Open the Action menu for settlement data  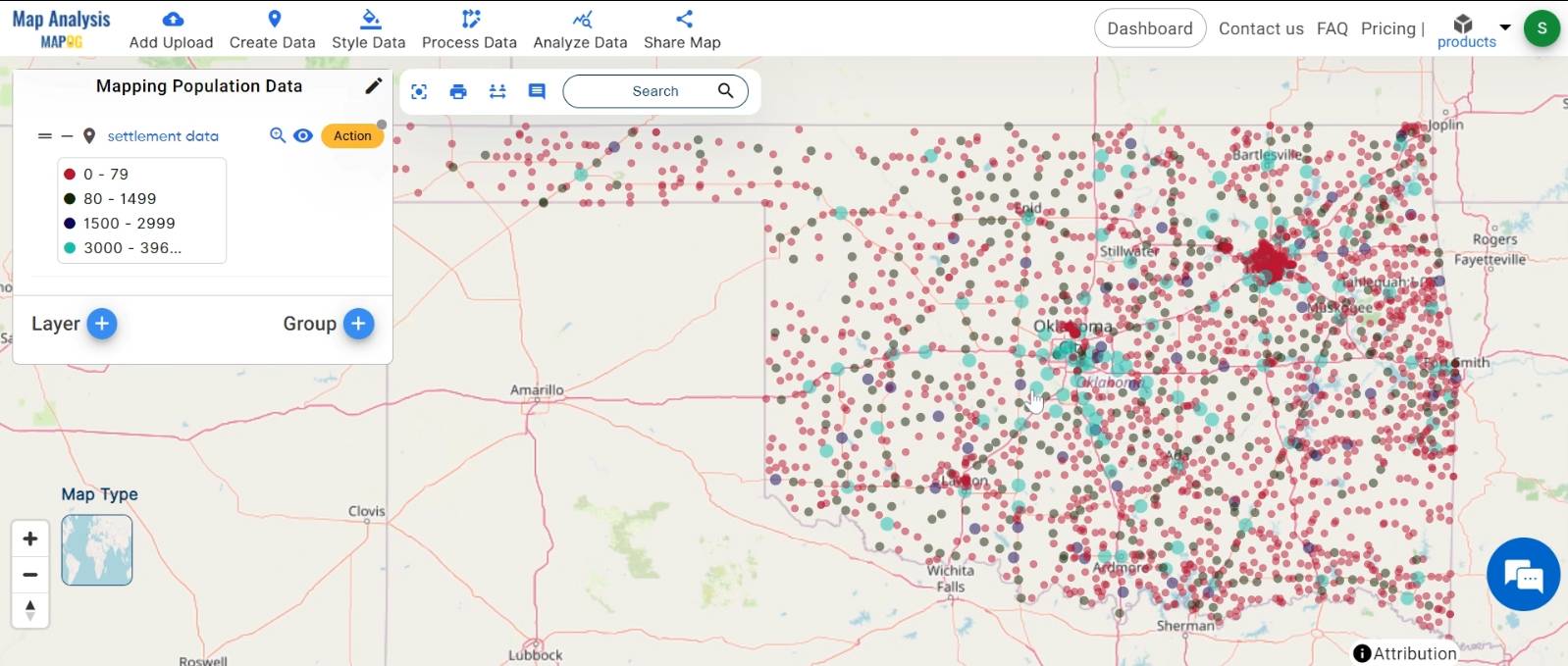(x=352, y=136)
